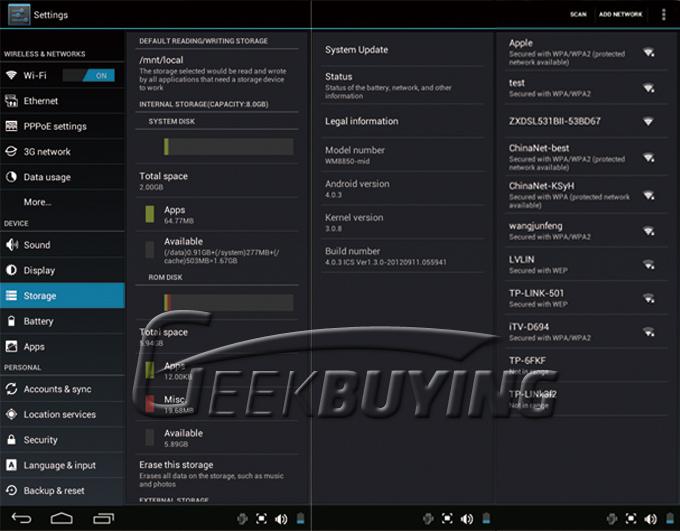Viewport: 680px width, 531px height.
Task: Select /mnt/local default storage option
Action: point(217,73)
